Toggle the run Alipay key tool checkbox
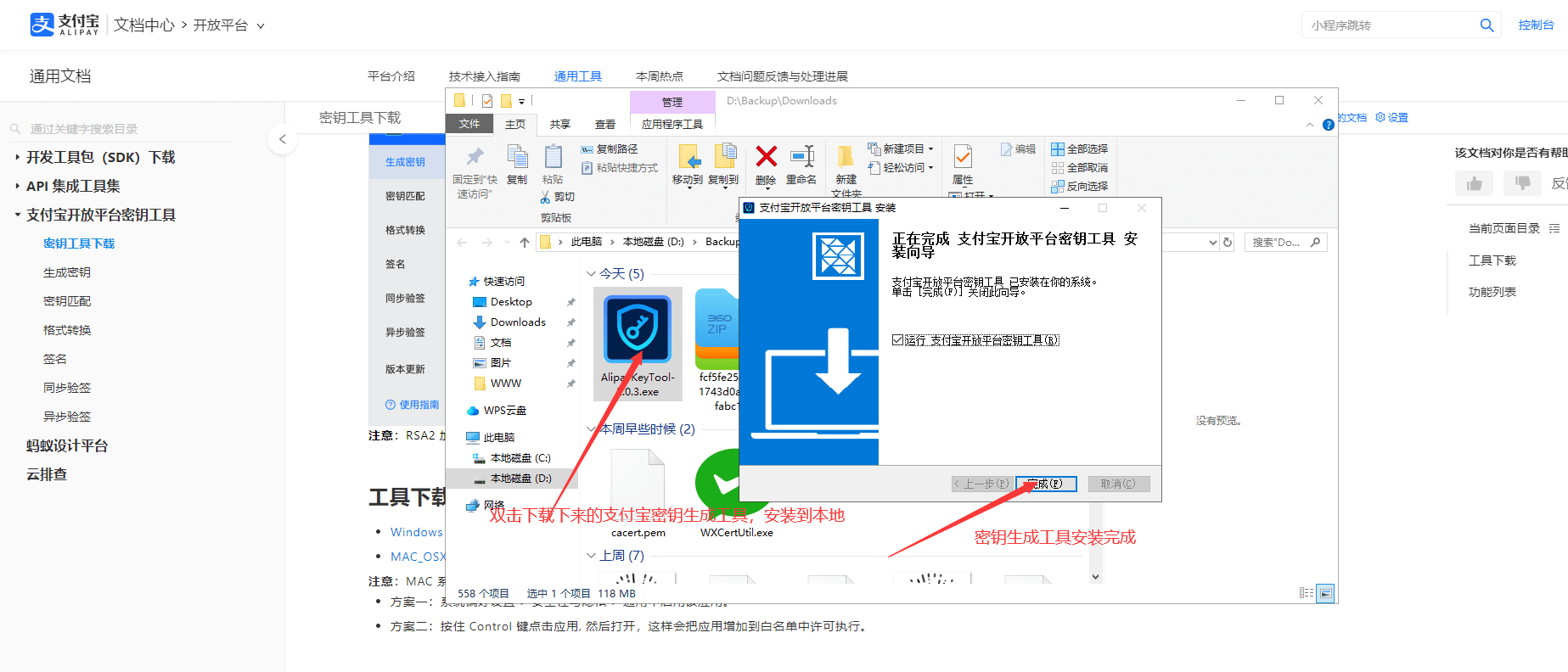This screenshot has width=1568, height=672. coord(898,340)
